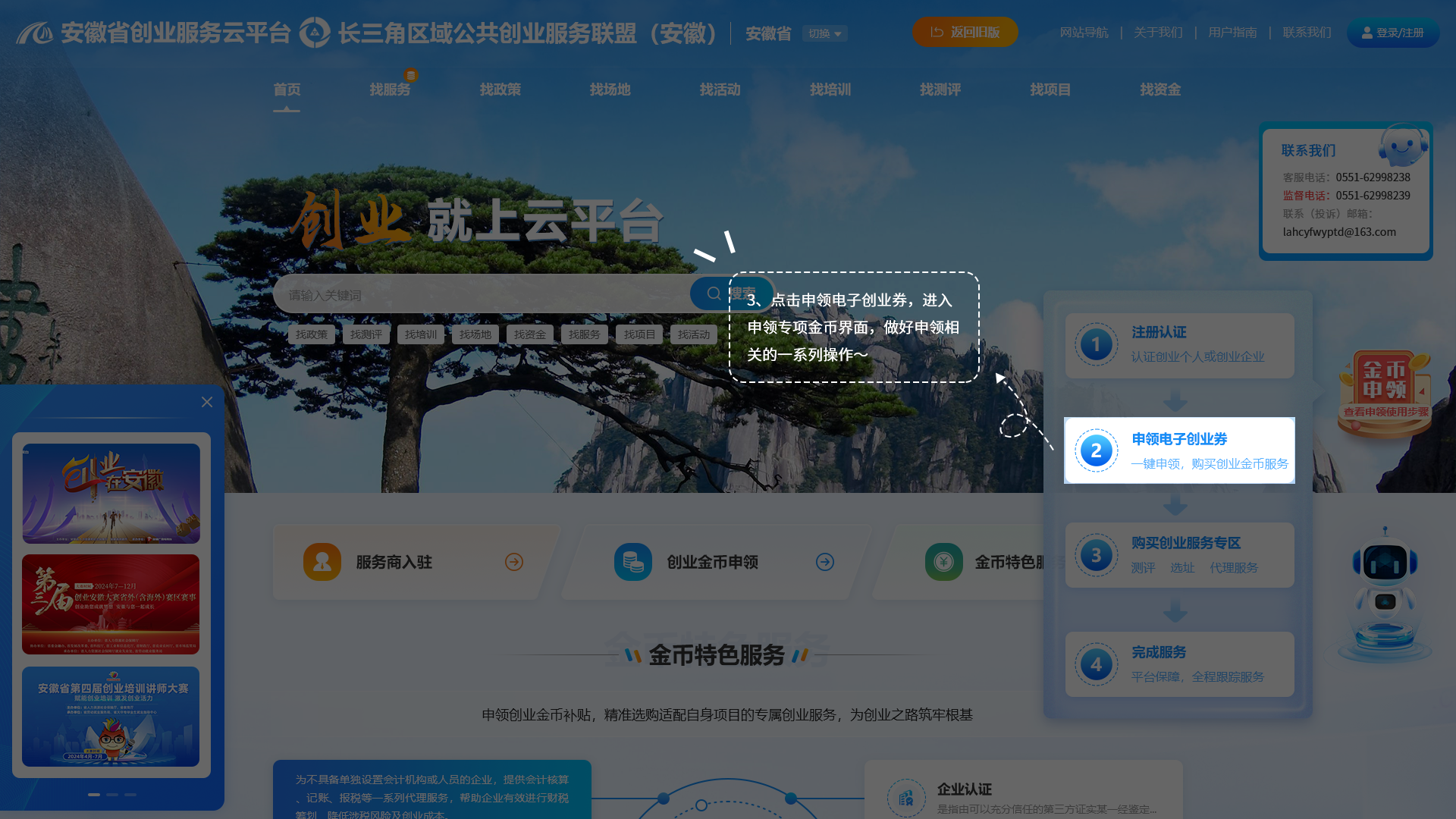Viewport: 1456px width, 819px height.
Task: Click the orange badge icon above 找服务
Action: pyautogui.click(x=411, y=75)
